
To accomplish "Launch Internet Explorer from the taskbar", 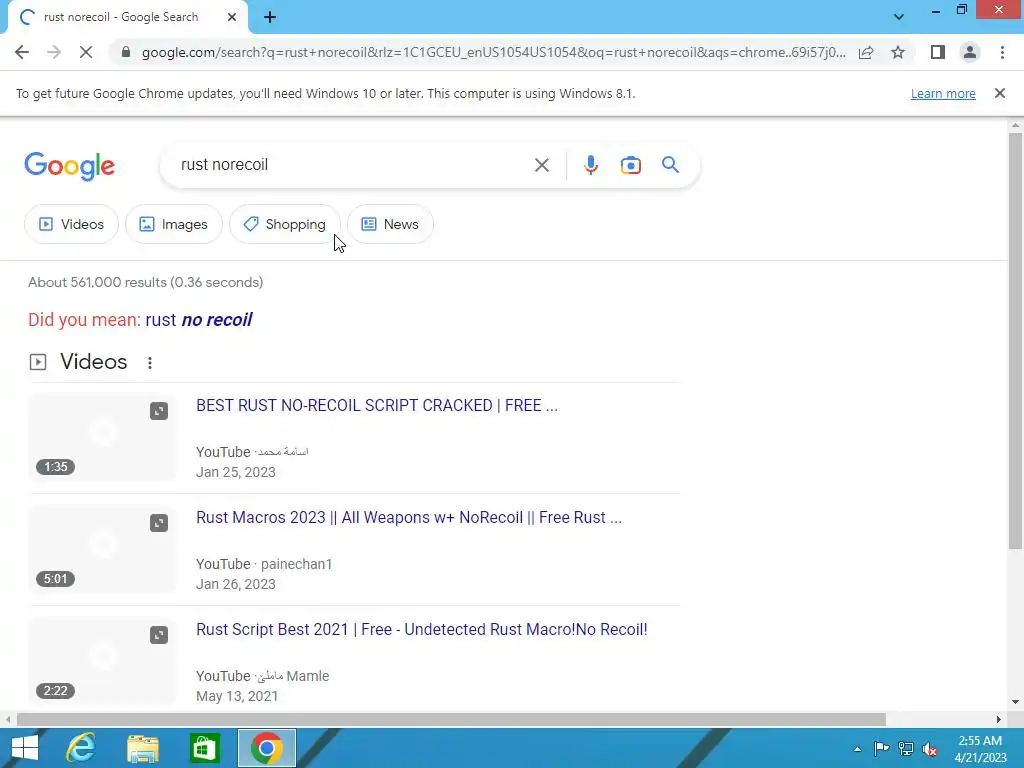I will pyautogui.click(x=80, y=748).
